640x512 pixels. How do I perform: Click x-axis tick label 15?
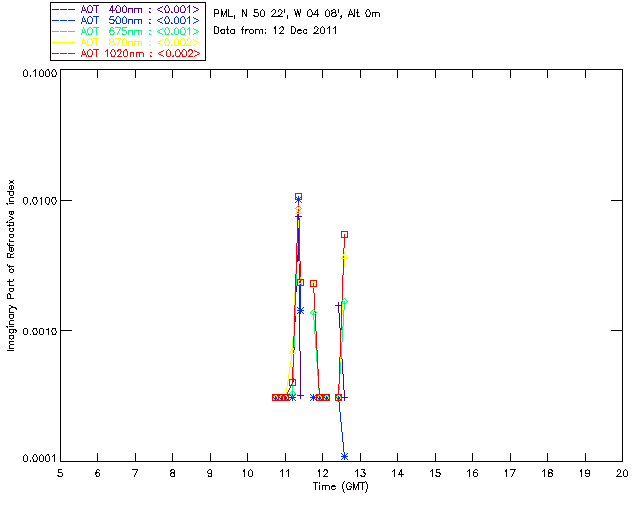pyautogui.click(x=435, y=473)
